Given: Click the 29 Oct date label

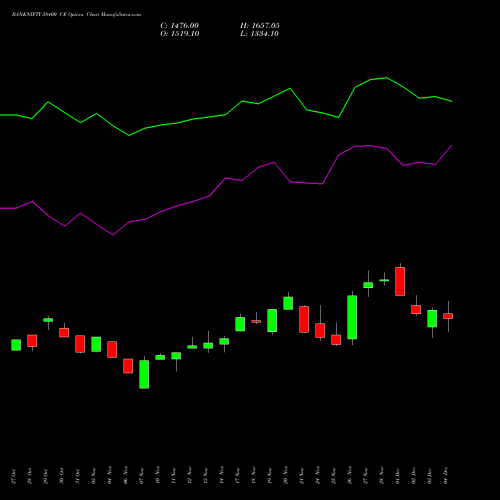Looking at the screenshot, I should point(46,476).
